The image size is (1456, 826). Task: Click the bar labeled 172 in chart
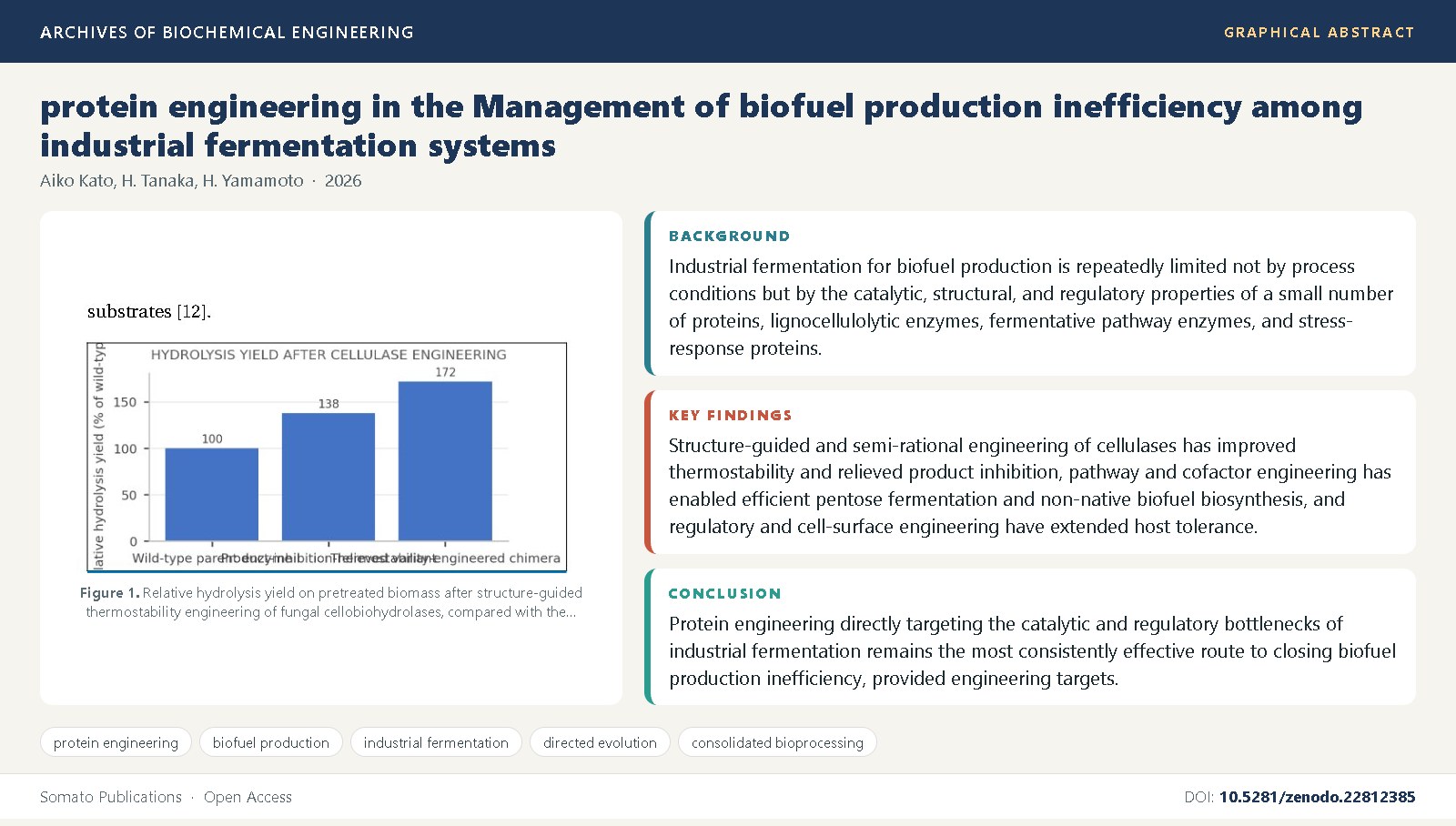click(x=445, y=461)
